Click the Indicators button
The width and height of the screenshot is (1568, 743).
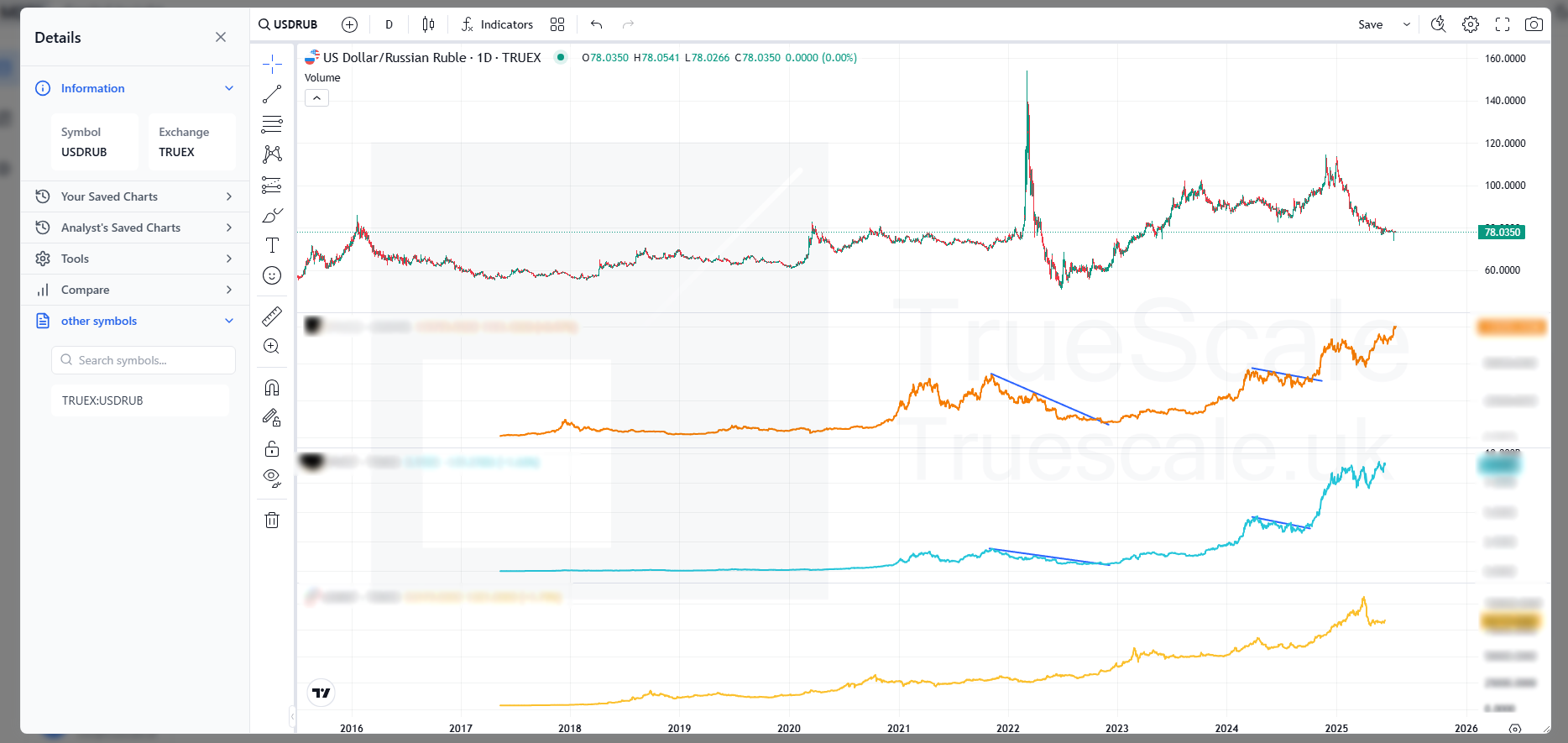[497, 24]
